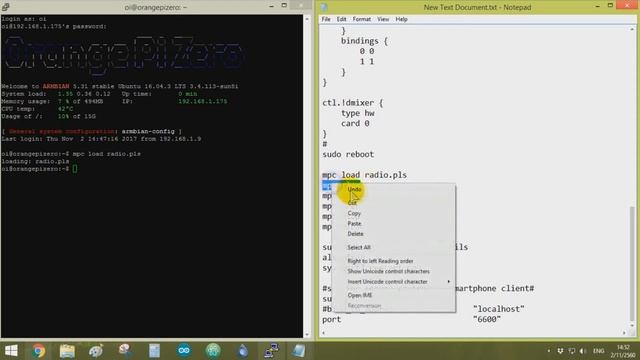Close the Notepad window
This screenshot has height=360, width=640.
[627, 5]
